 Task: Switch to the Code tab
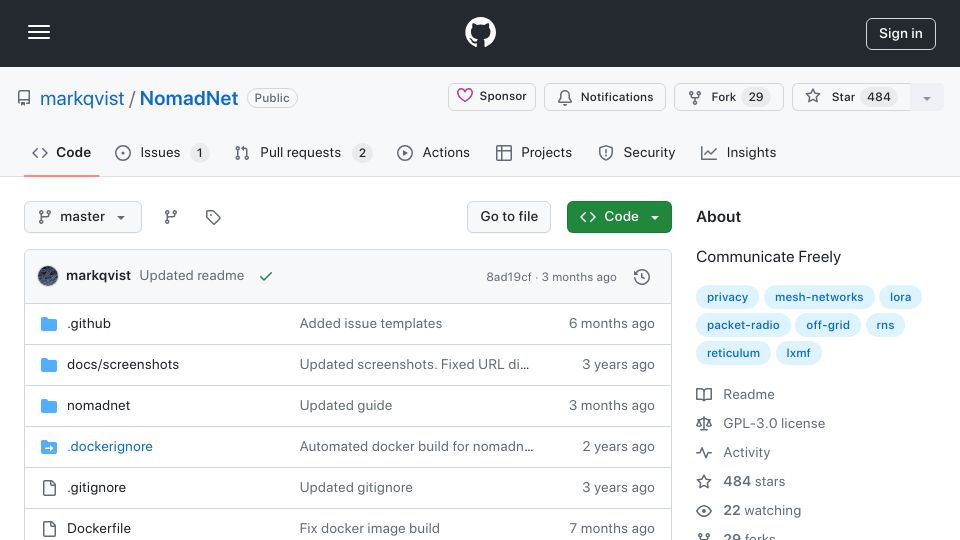(61, 152)
